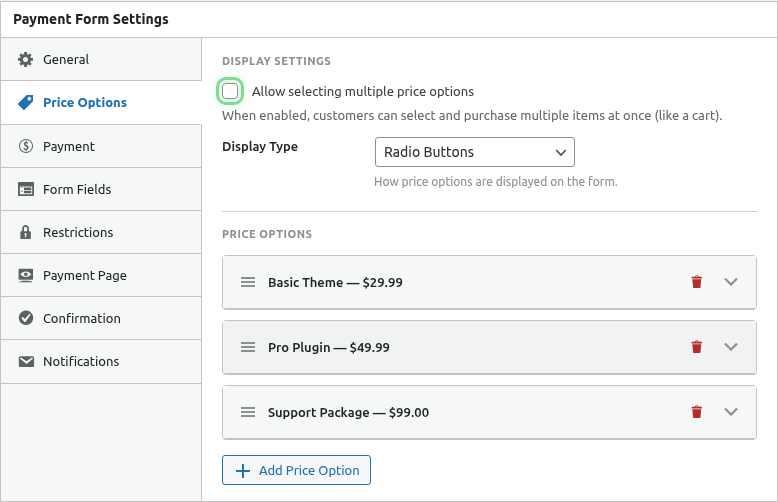Image resolution: width=778 pixels, height=502 pixels.
Task: Click 'How price options are displayed' help text
Action: pyautogui.click(x=496, y=182)
